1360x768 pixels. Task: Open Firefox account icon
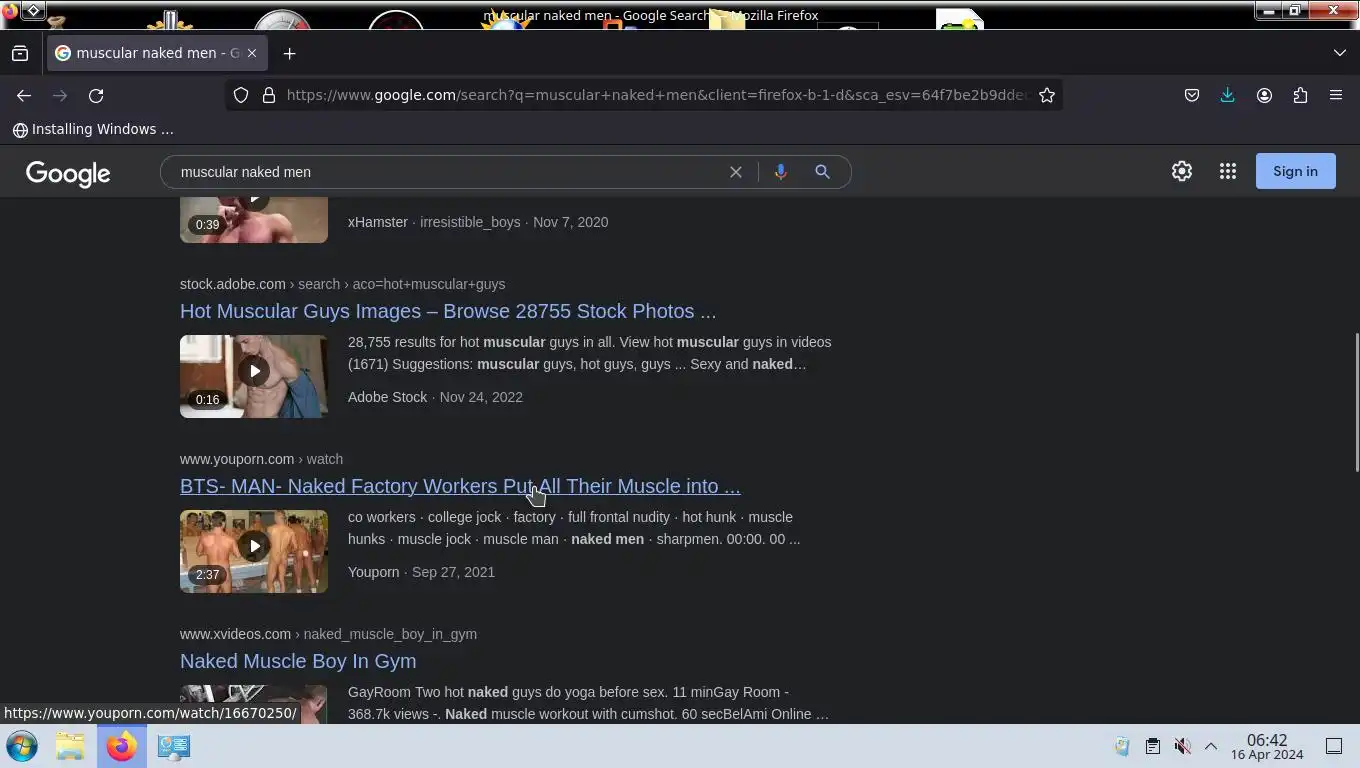(1264, 95)
